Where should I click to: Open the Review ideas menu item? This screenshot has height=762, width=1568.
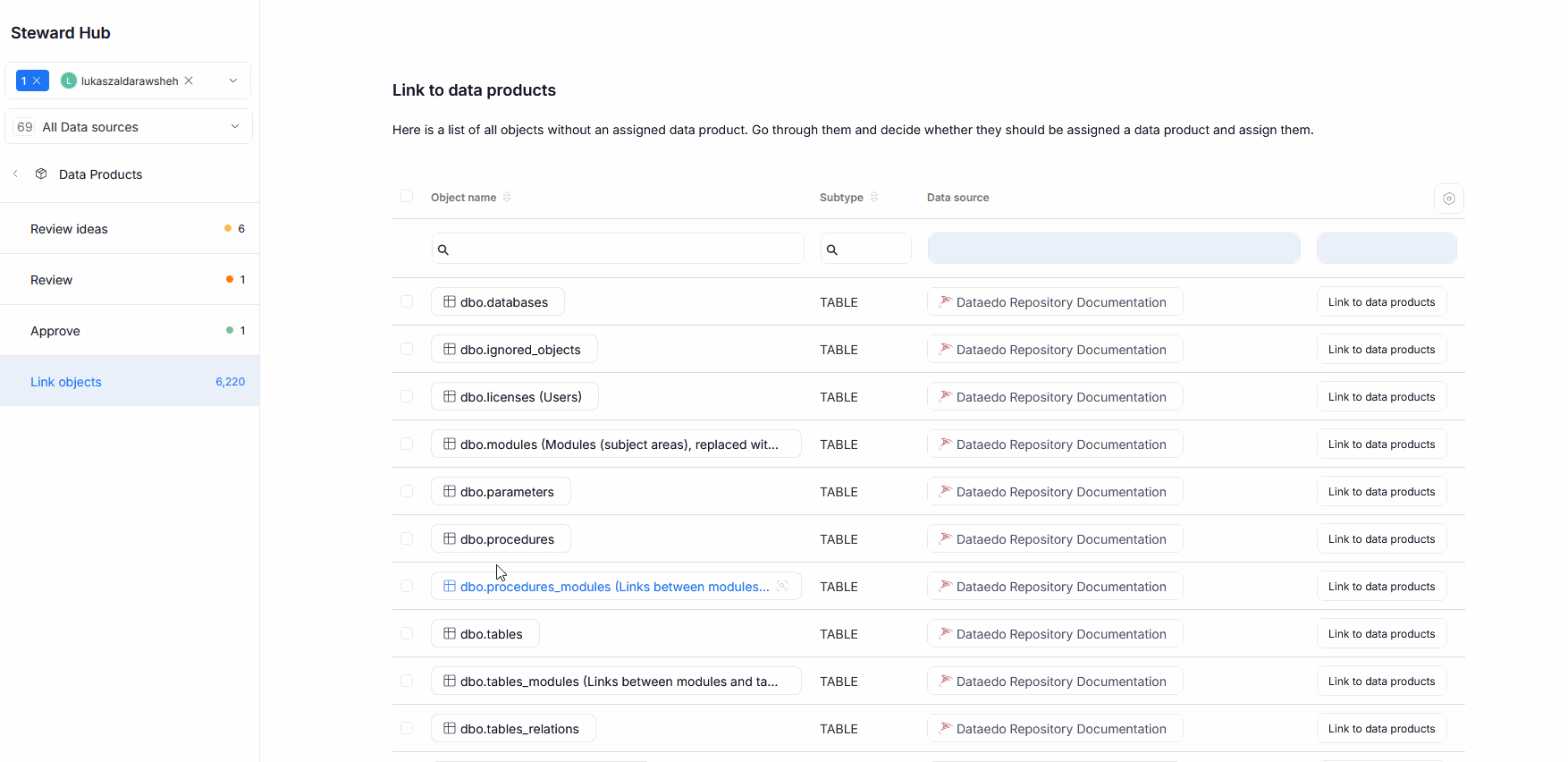(70, 229)
